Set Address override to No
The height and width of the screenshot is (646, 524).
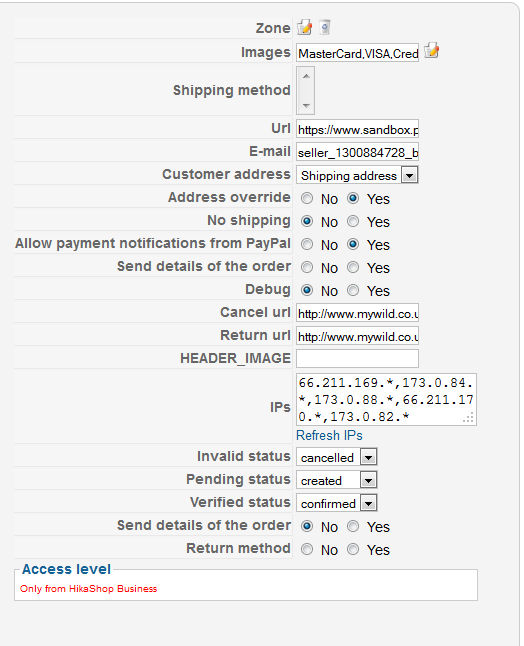click(306, 199)
